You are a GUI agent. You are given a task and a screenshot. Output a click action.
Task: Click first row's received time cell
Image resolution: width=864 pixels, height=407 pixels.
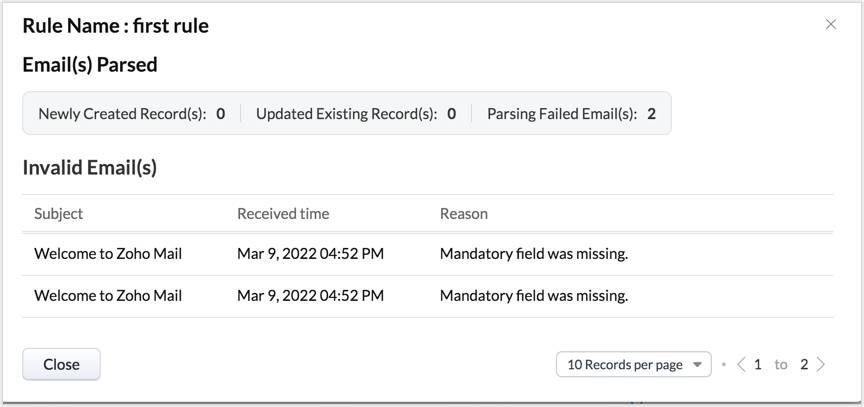click(x=310, y=254)
